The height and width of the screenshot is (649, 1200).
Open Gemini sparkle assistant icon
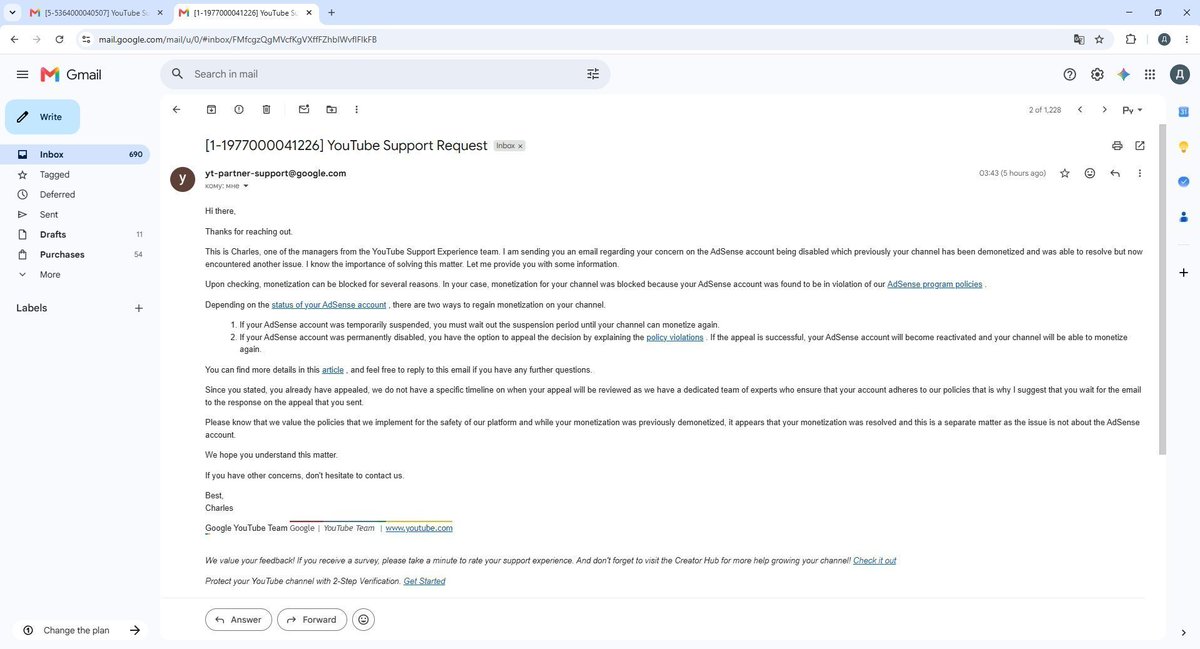tap(1124, 74)
